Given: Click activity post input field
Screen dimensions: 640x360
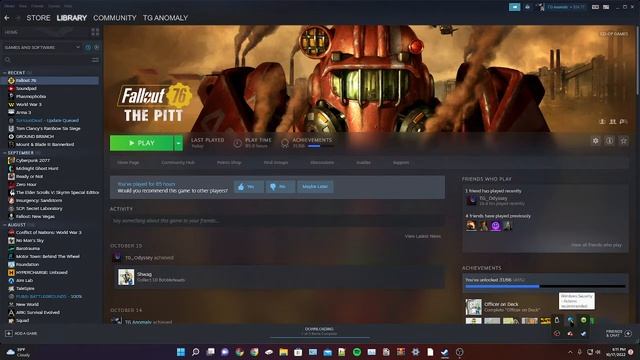Looking at the screenshot, I should pos(277,221).
